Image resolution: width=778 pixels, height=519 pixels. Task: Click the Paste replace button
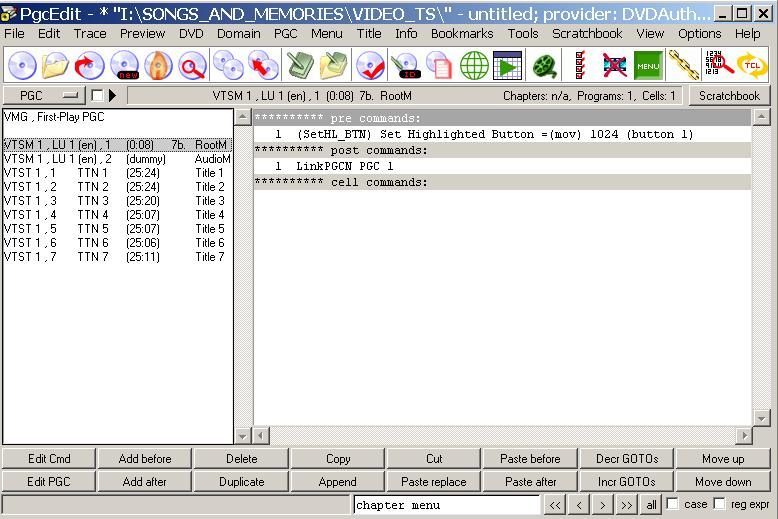(x=434, y=482)
